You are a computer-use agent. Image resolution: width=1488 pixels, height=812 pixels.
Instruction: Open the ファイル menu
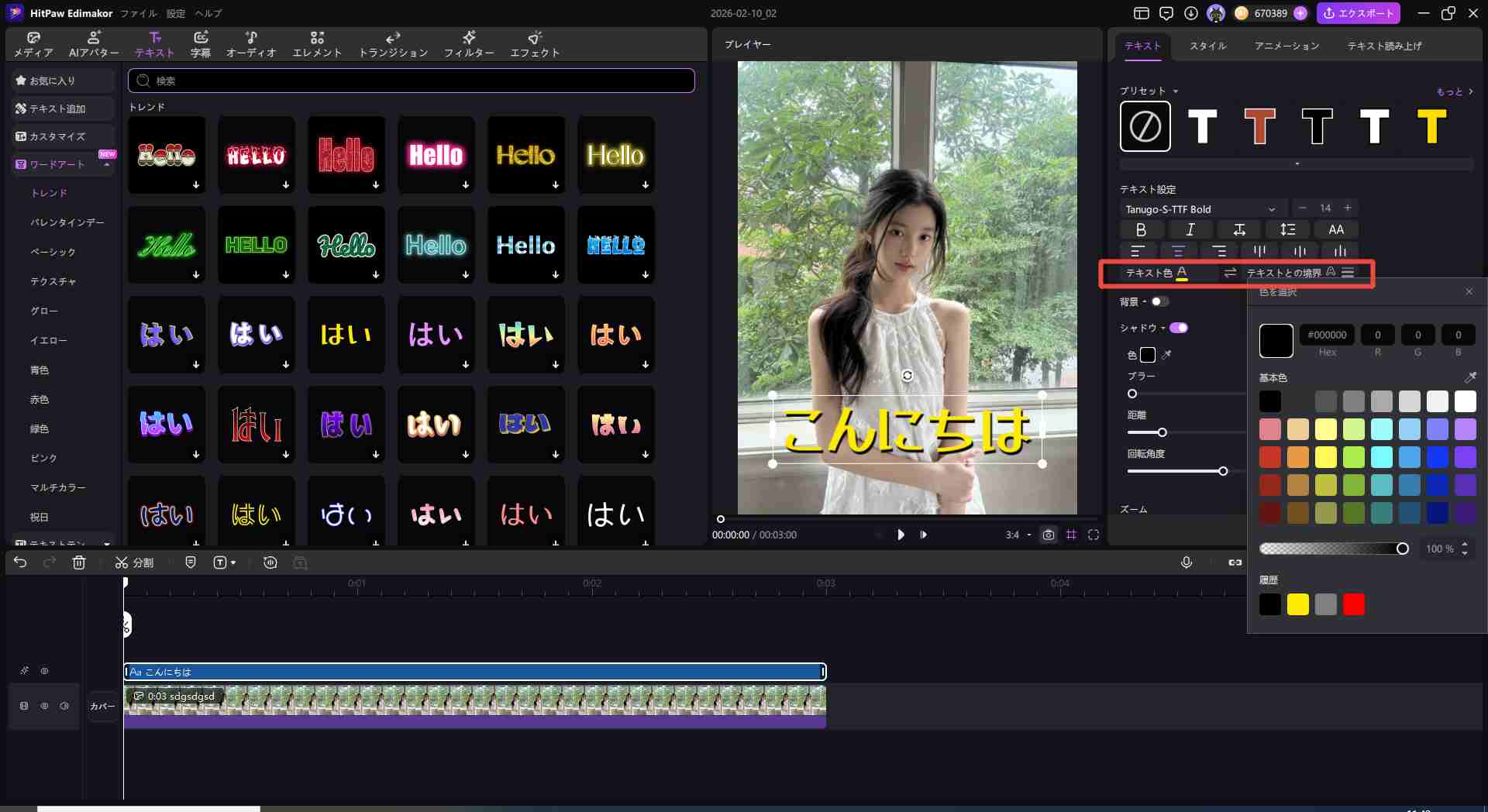tap(138, 13)
